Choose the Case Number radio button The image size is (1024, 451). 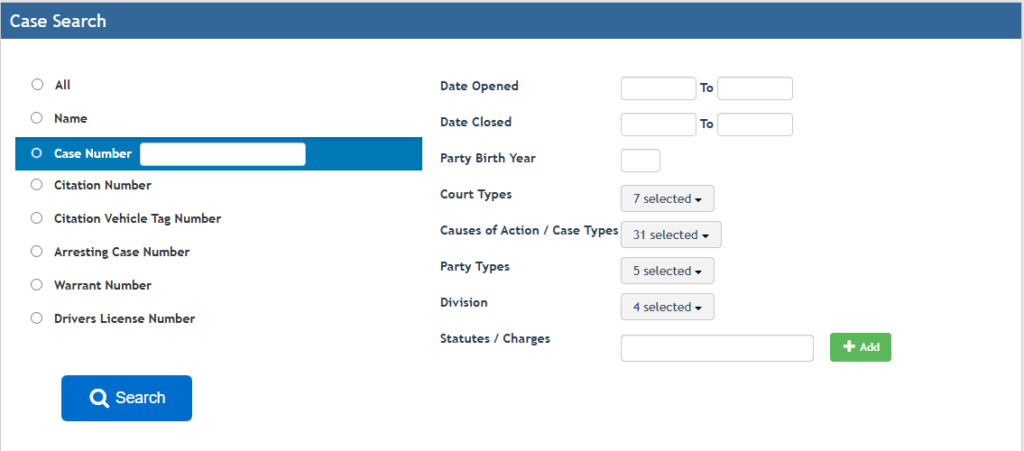tap(37, 154)
